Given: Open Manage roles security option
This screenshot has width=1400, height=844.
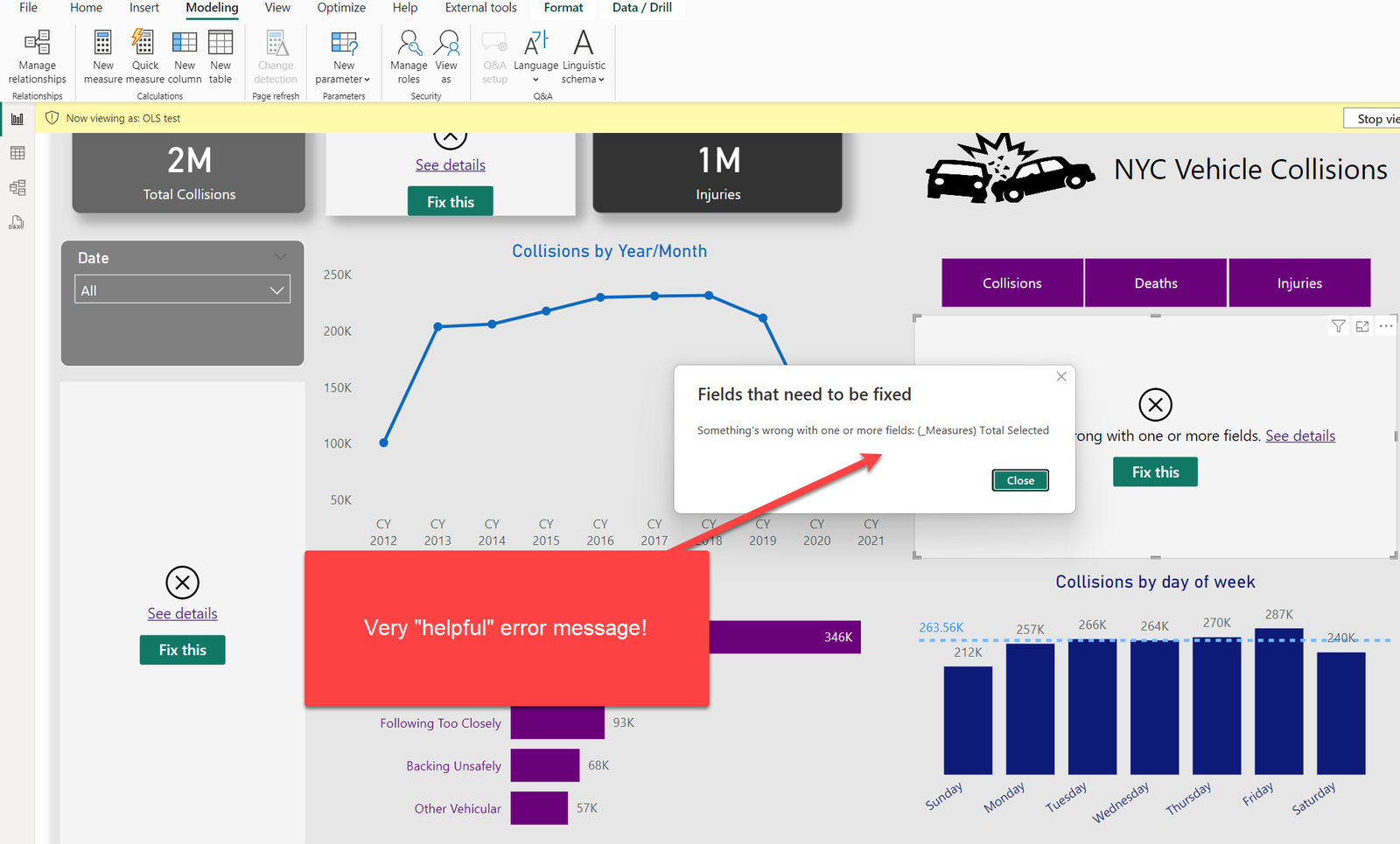Looking at the screenshot, I should tap(409, 57).
